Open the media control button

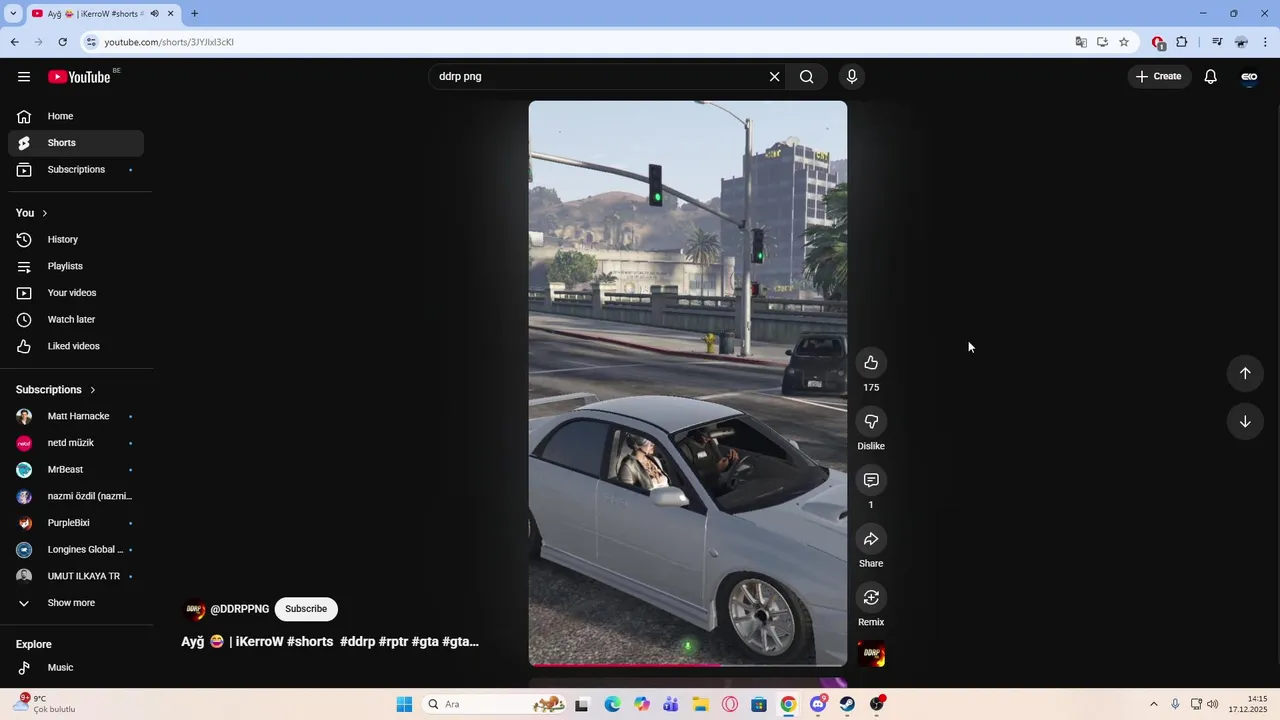click(x=1217, y=42)
